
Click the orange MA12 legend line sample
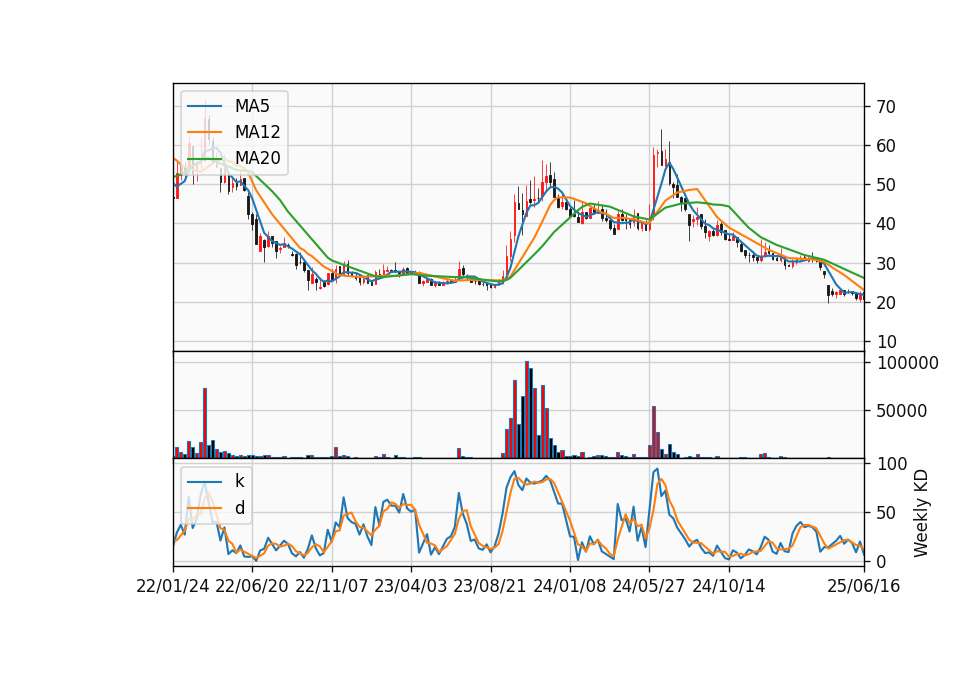point(204,132)
